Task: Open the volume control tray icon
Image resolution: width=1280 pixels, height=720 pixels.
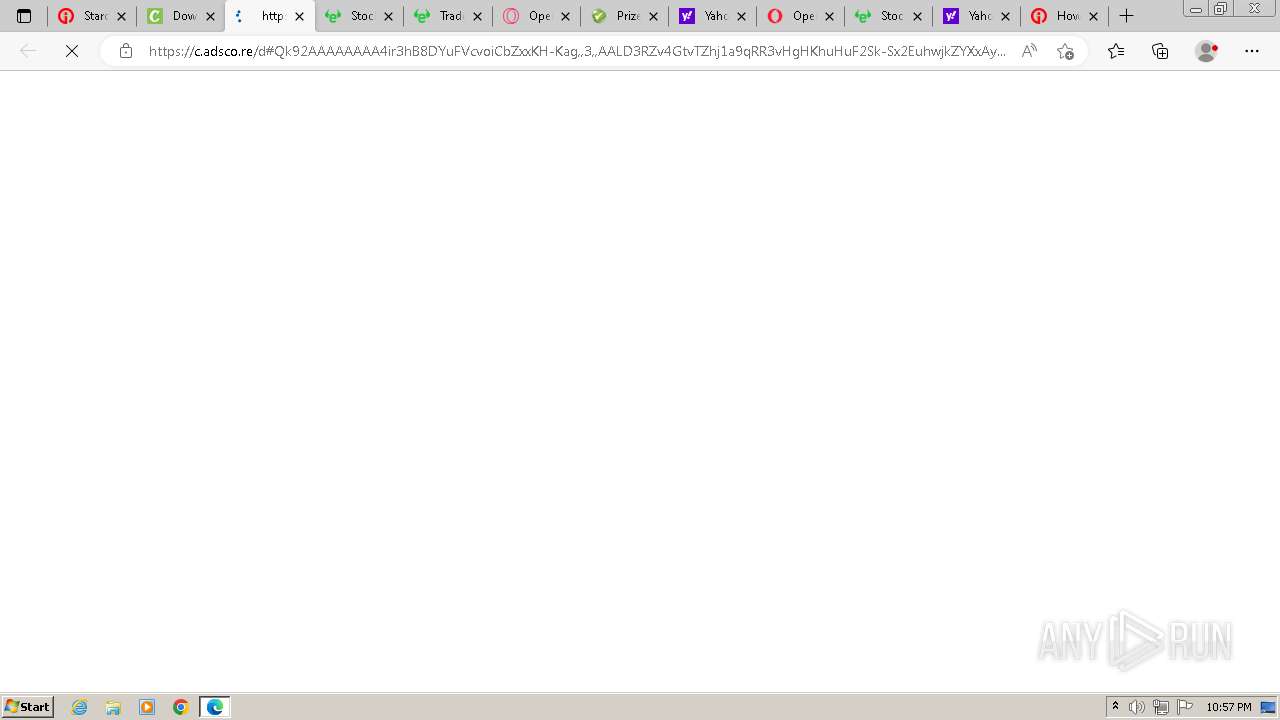Action: click(x=1137, y=707)
